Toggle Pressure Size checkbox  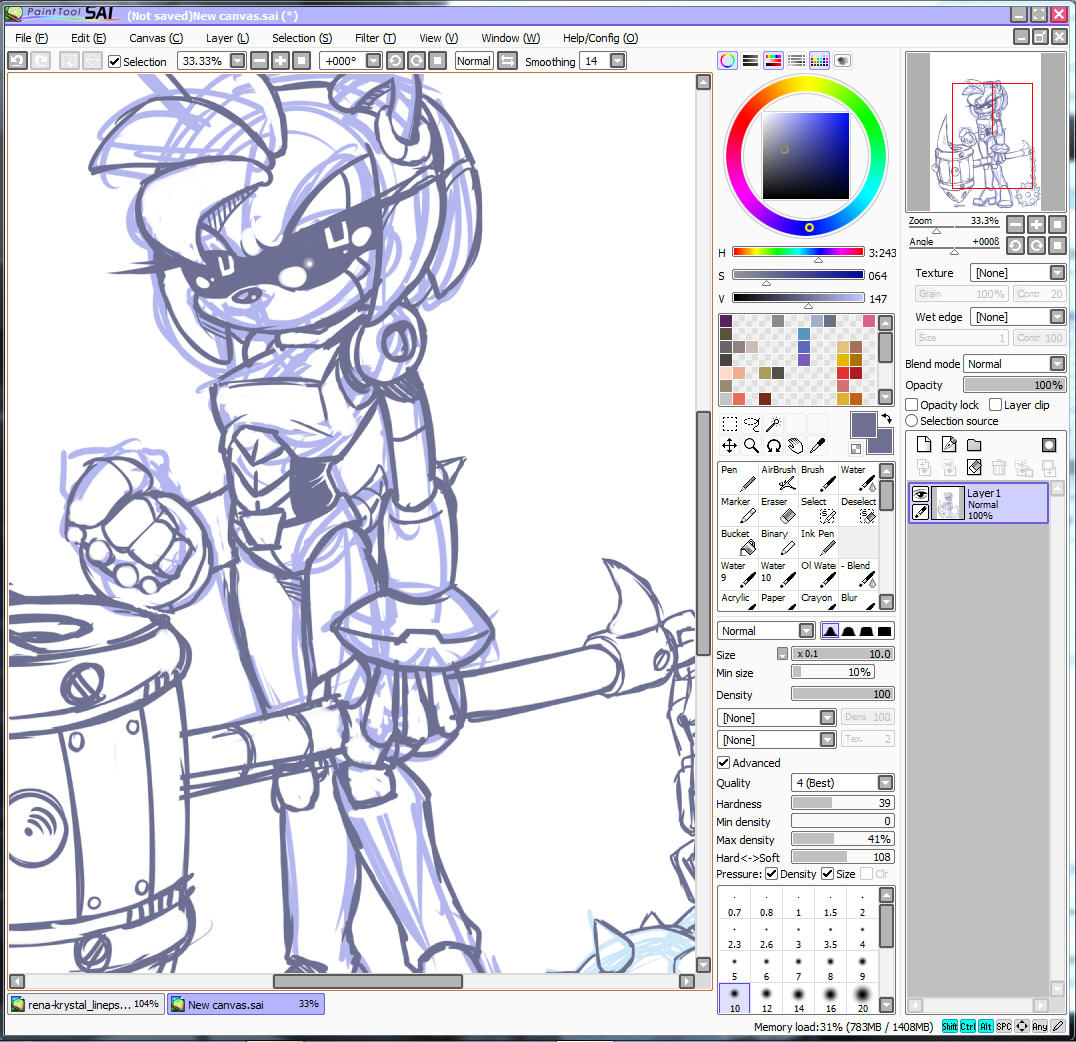(x=828, y=874)
